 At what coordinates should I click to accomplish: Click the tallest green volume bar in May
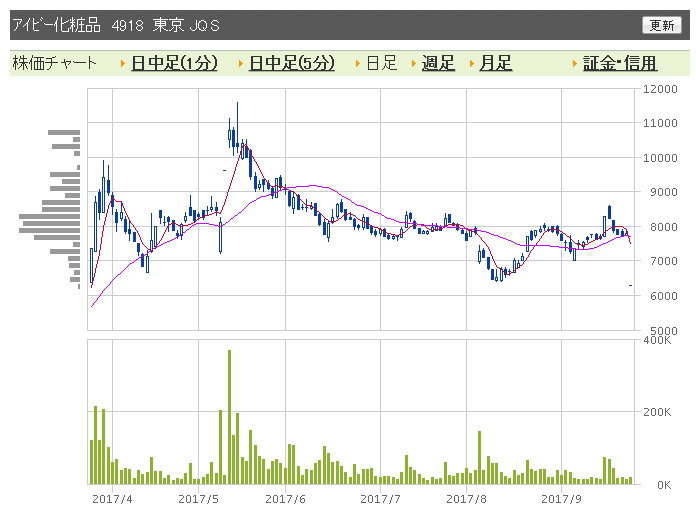[x=229, y=417]
